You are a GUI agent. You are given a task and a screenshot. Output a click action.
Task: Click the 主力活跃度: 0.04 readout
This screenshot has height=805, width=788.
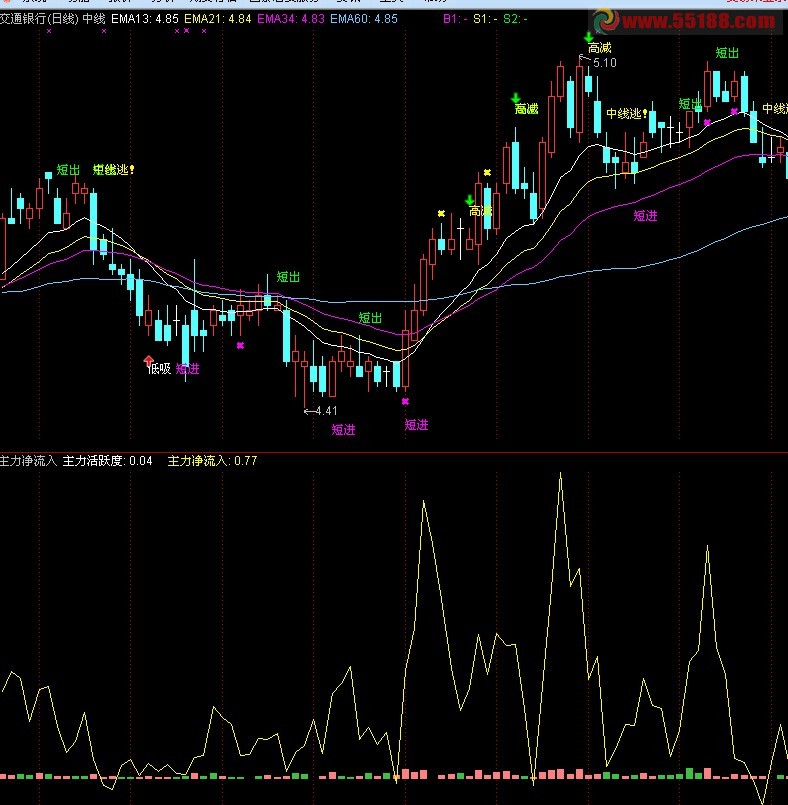[x=107, y=461]
